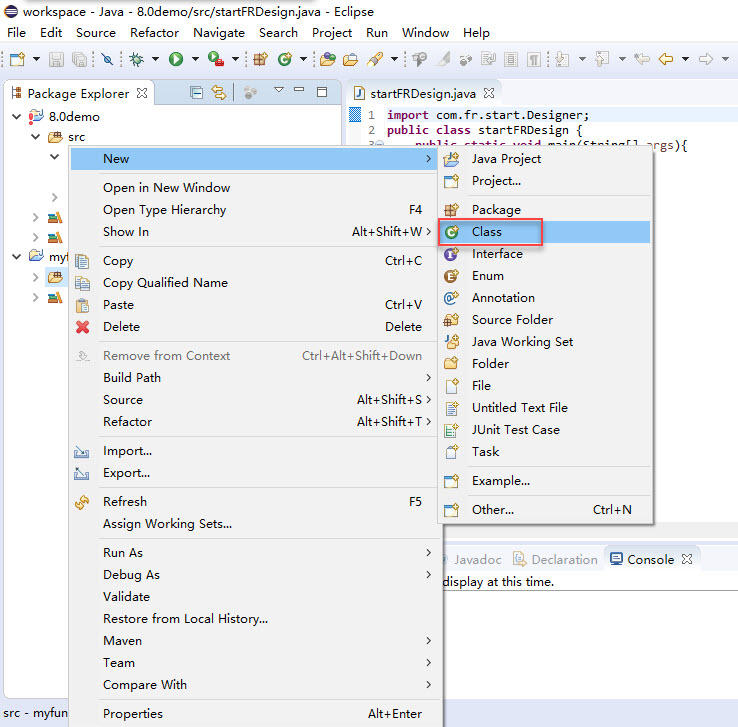
Task: Collapse the 8.0demo project tree node
Action: click(17, 117)
